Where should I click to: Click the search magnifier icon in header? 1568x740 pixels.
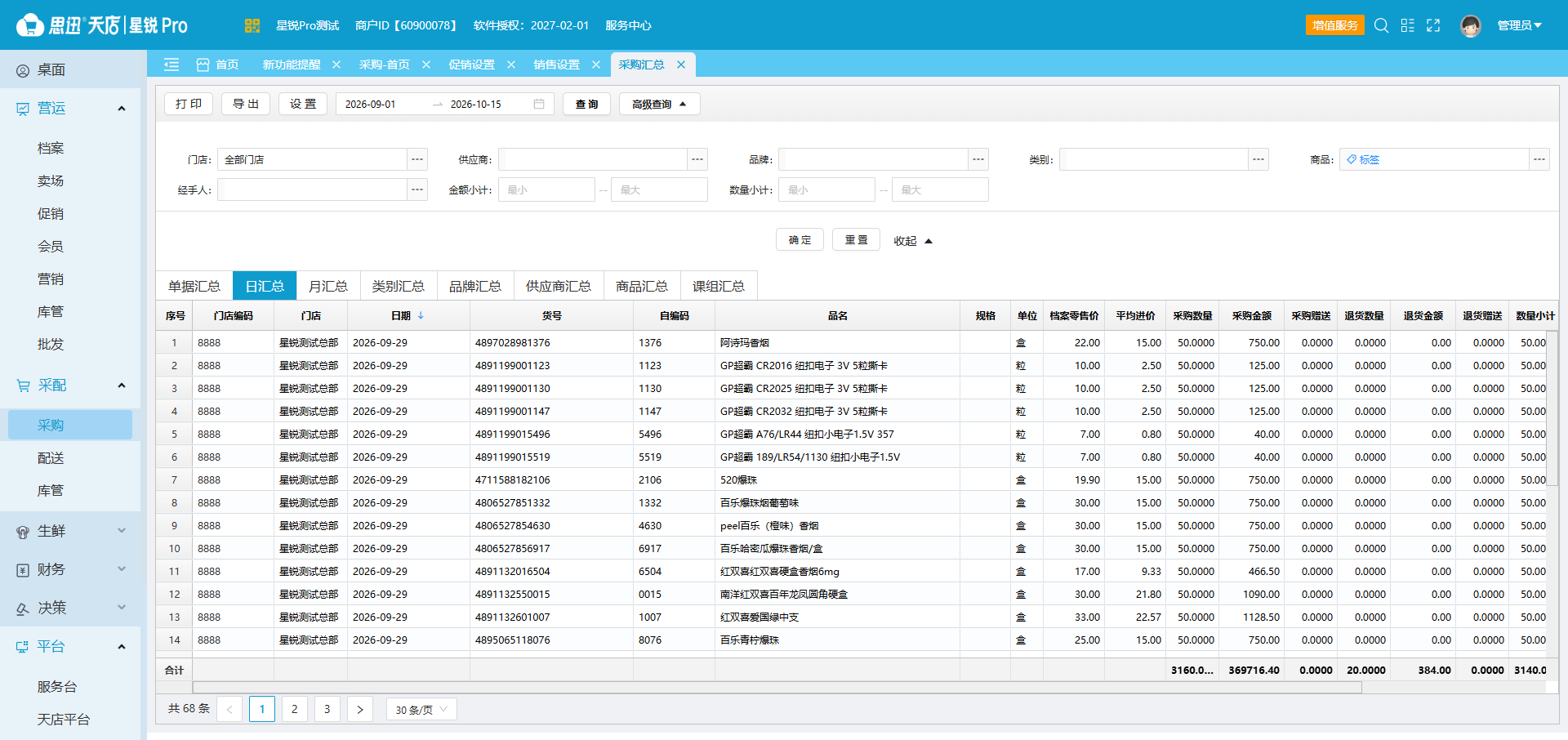[1381, 25]
